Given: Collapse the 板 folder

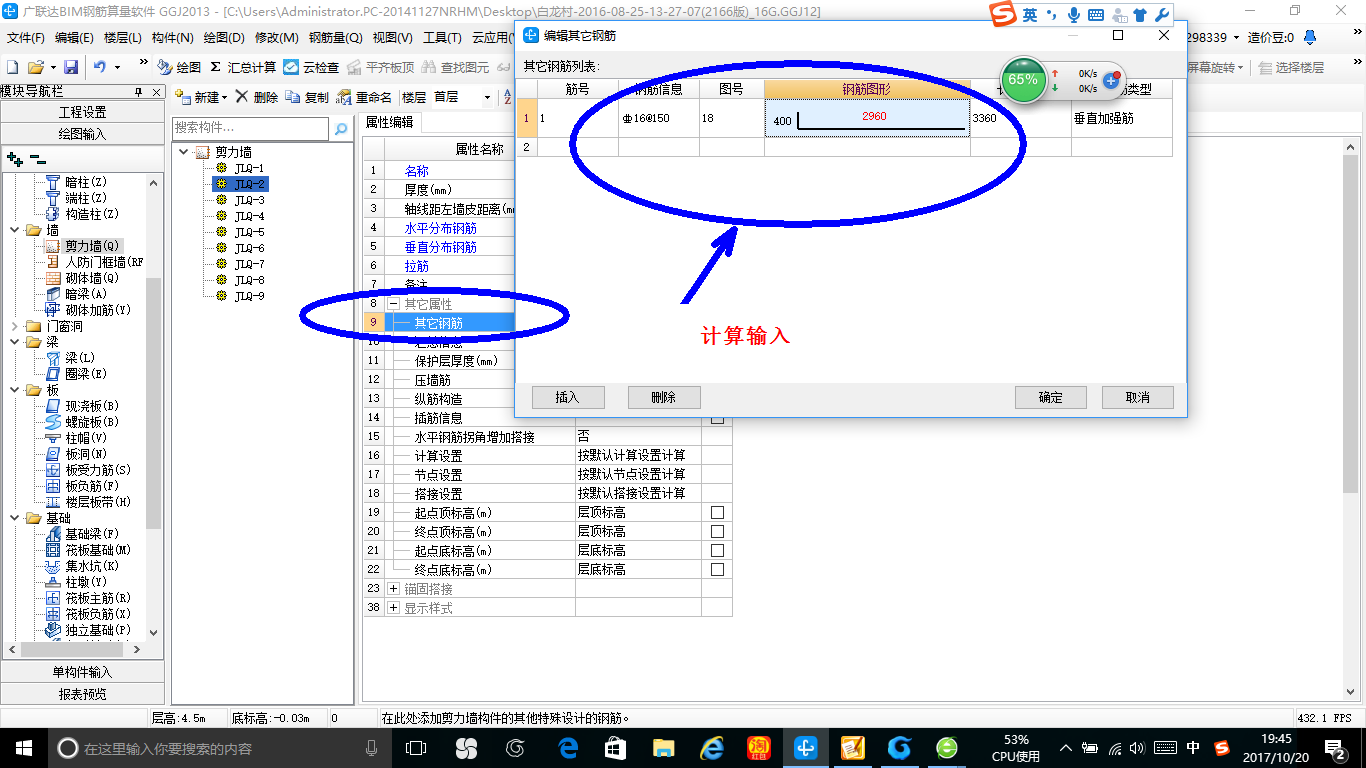Looking at the screenshot, I should pyautogui.click(x=13, y=390).
